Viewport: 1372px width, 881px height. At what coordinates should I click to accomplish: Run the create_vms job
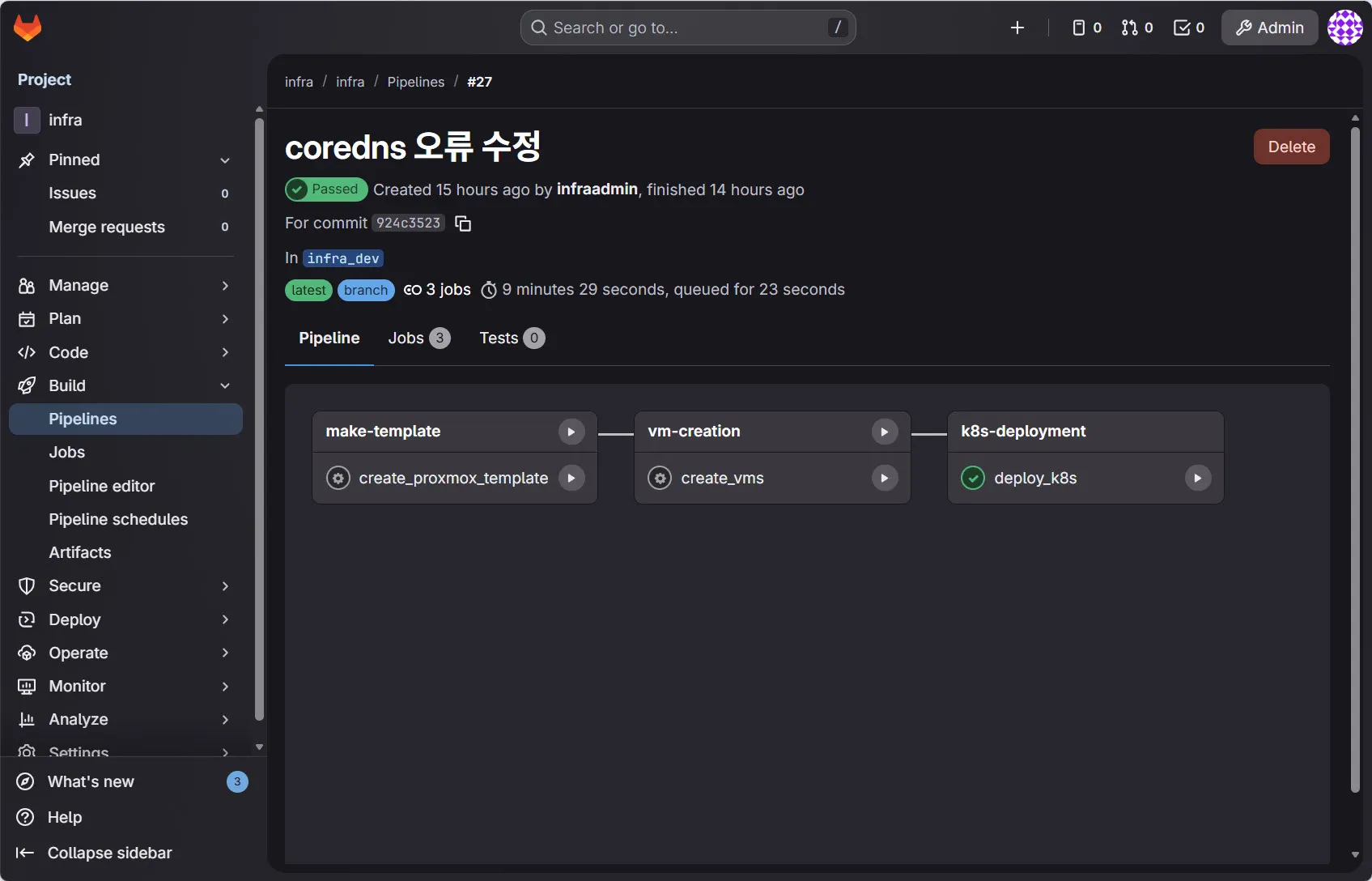[x=885, y=478]
